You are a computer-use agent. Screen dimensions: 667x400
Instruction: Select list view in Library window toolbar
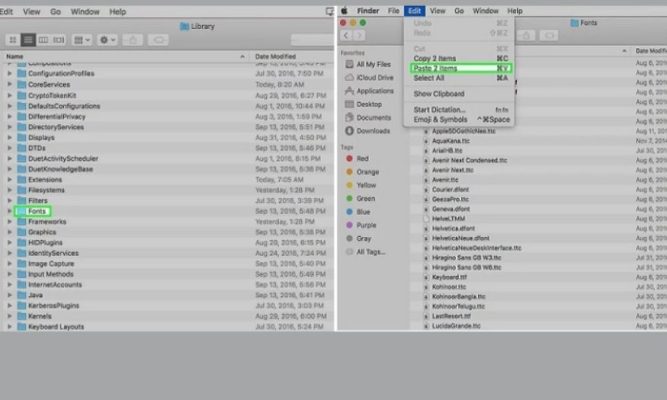[28, 39]
